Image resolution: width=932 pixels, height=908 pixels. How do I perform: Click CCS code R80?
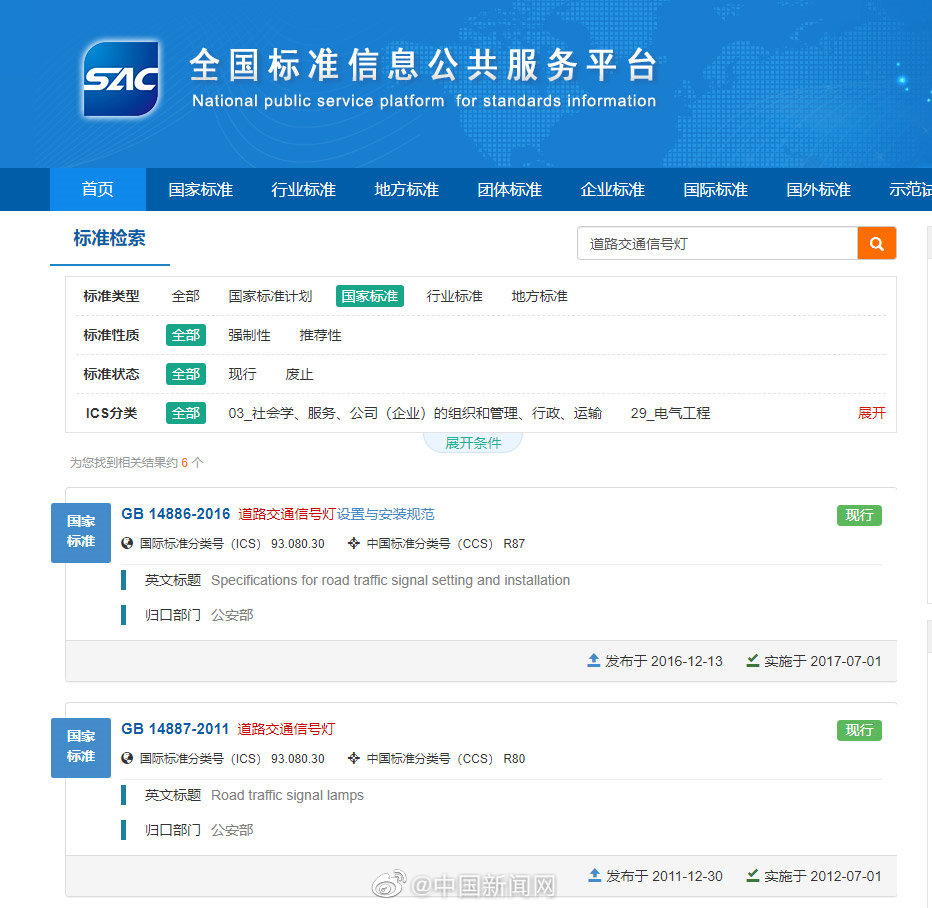click(x=514, y=759)
